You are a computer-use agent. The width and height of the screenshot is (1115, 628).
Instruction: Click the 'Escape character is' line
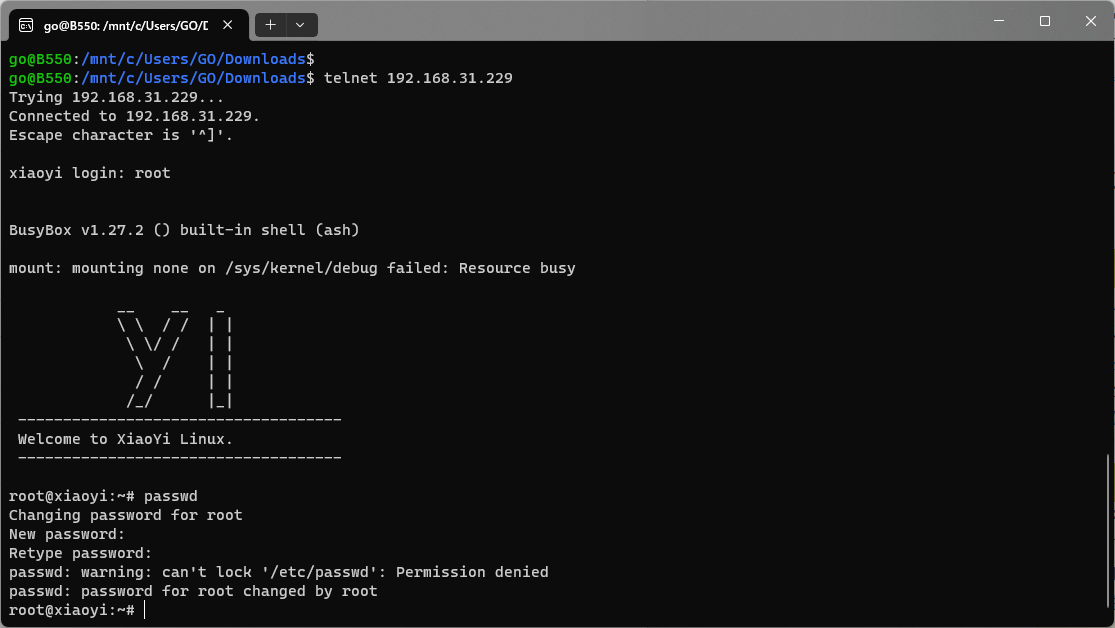coord(121,135)
